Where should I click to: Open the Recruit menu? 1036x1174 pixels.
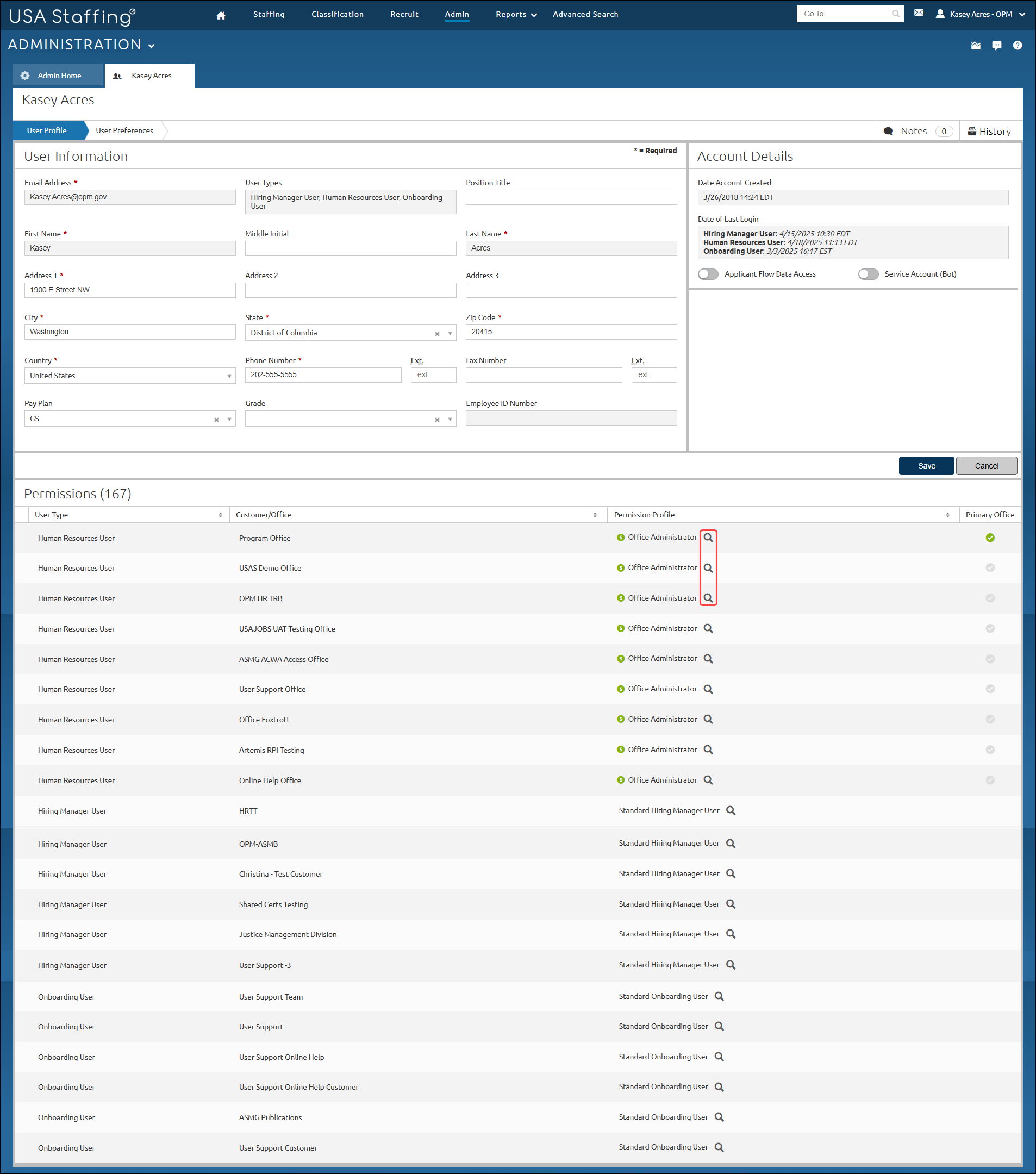coord(404,14)
